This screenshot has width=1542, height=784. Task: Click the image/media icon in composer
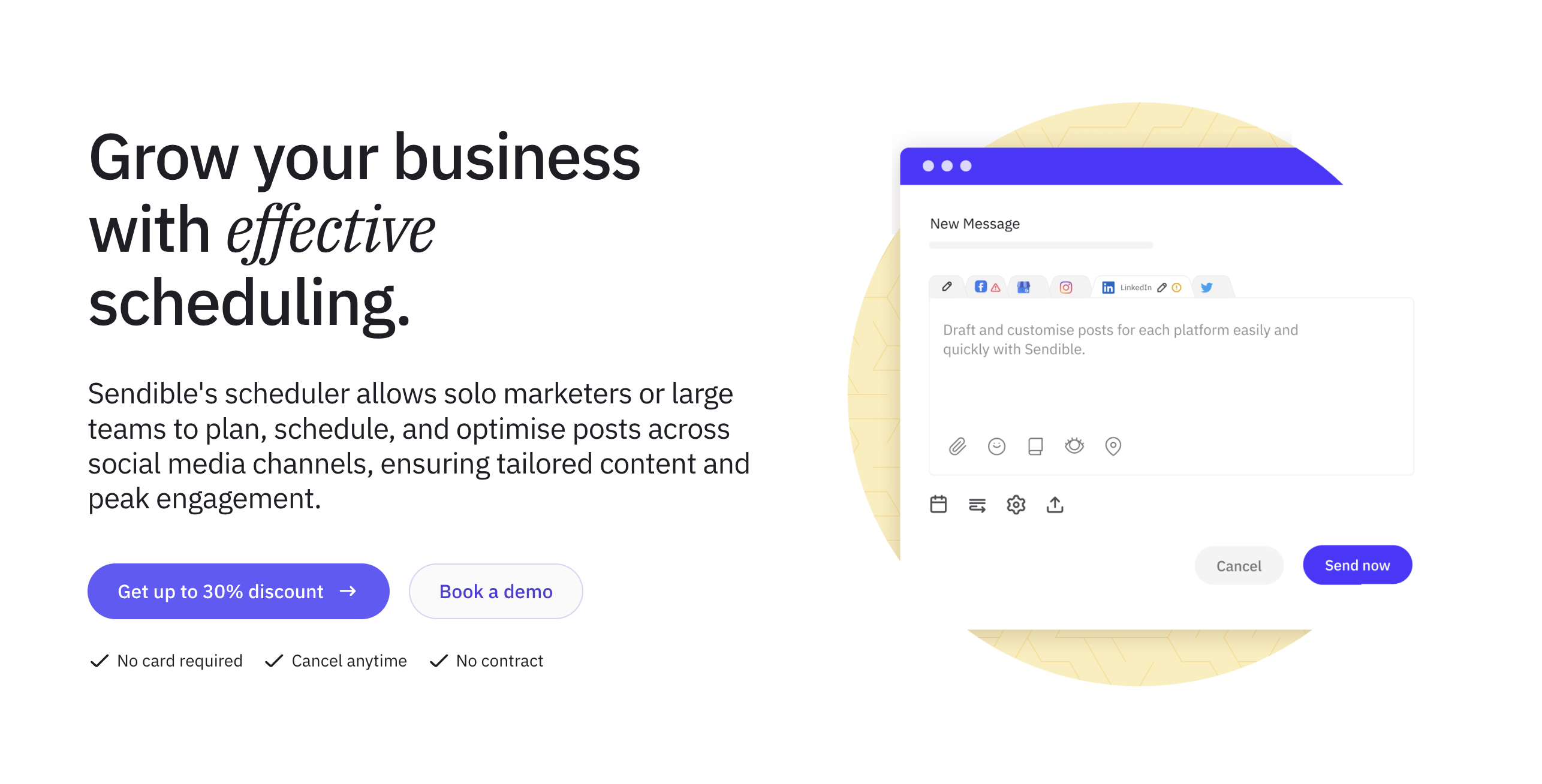[x=1036, y=445]
